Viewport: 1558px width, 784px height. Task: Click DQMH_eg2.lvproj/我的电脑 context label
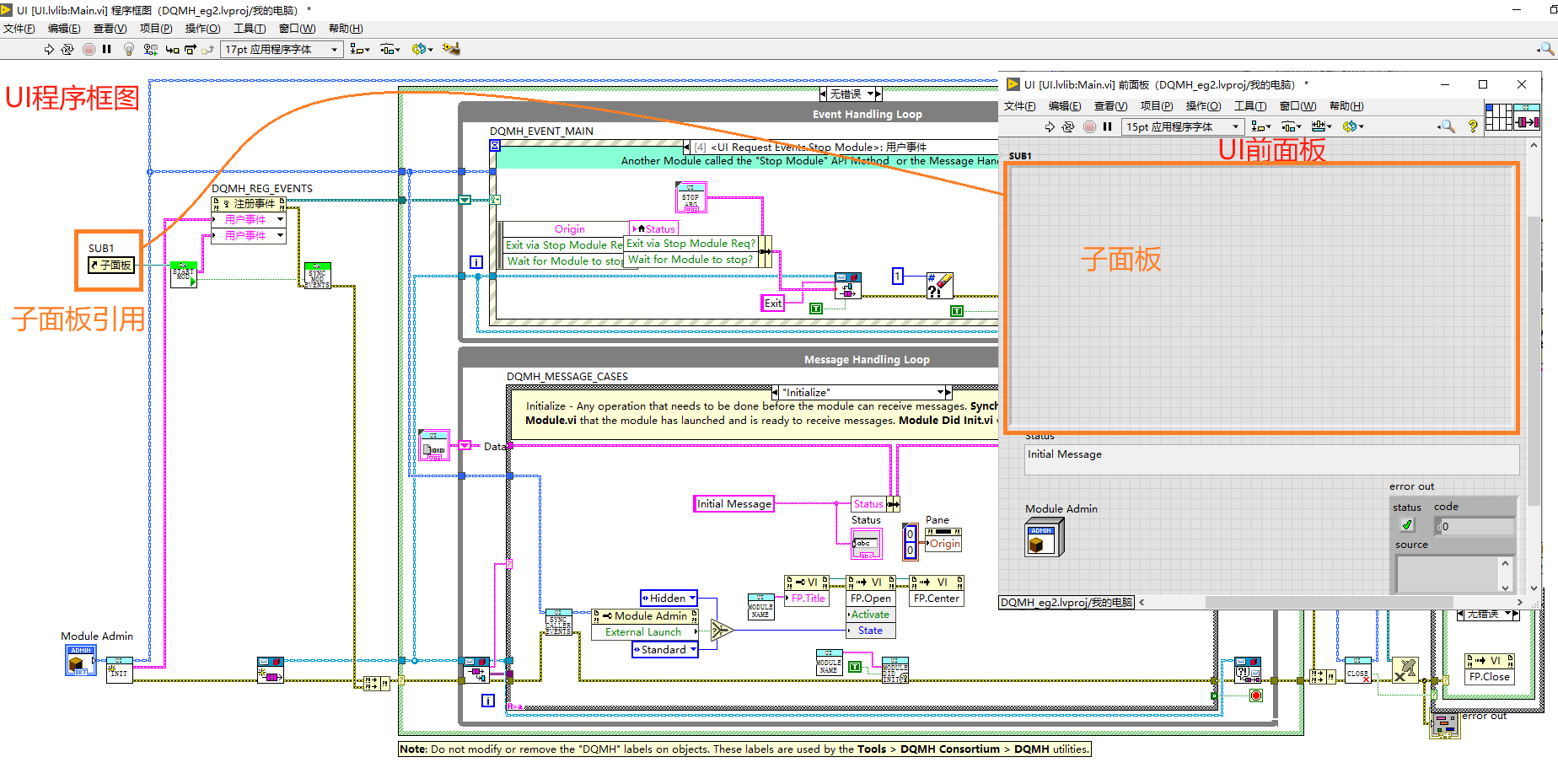click(1066, 603)
